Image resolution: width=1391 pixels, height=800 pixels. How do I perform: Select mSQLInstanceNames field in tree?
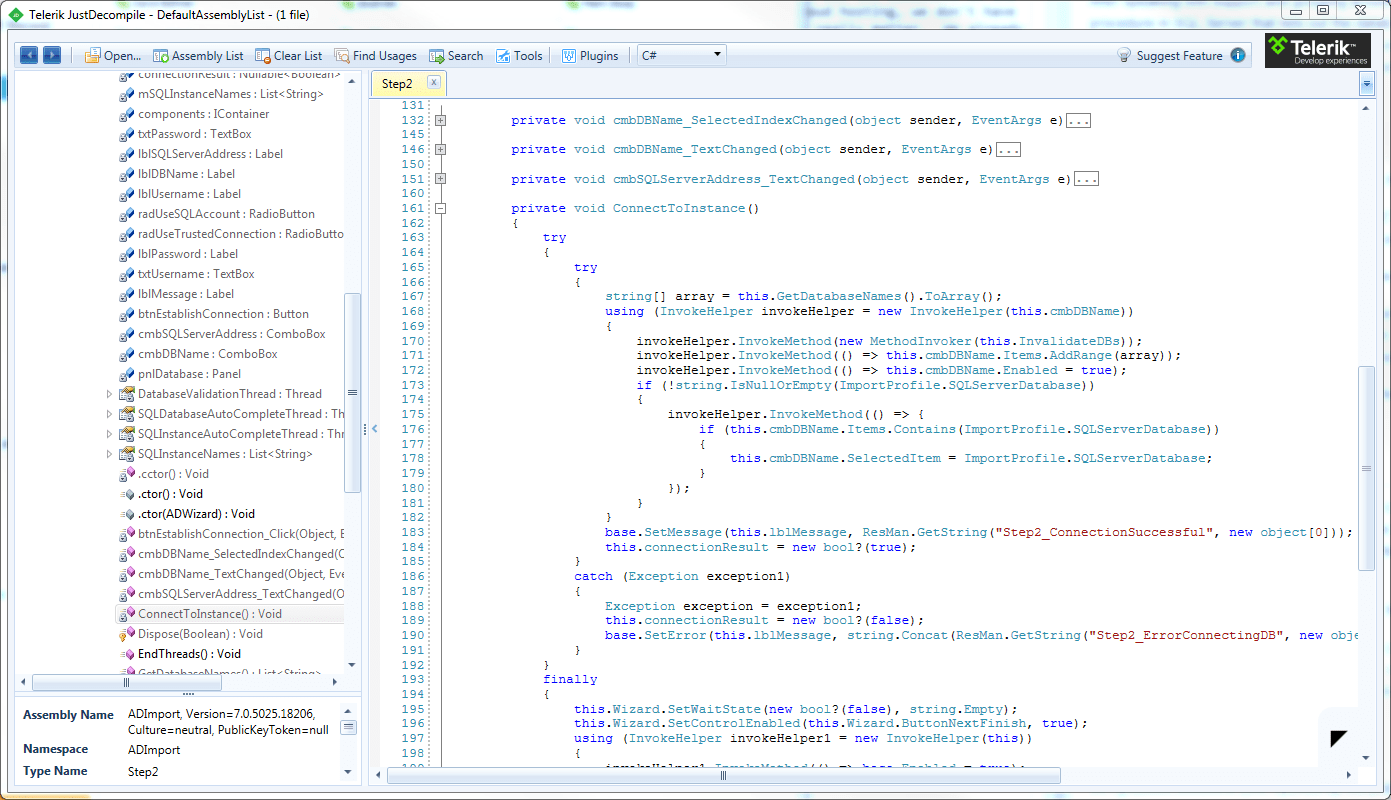[x=230, y=94]
